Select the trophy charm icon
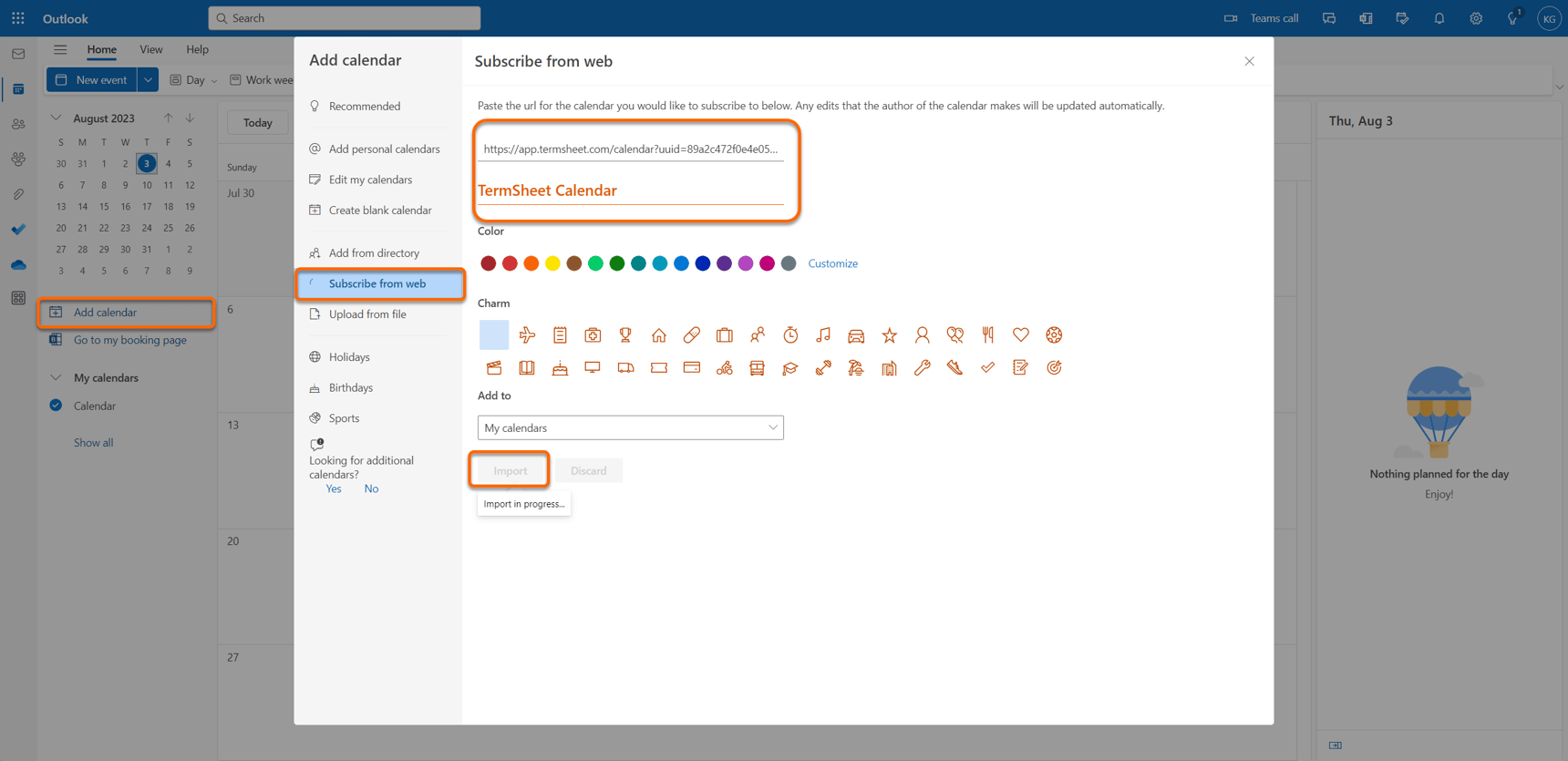This screenshot has height=761, width=1568. 625,335
